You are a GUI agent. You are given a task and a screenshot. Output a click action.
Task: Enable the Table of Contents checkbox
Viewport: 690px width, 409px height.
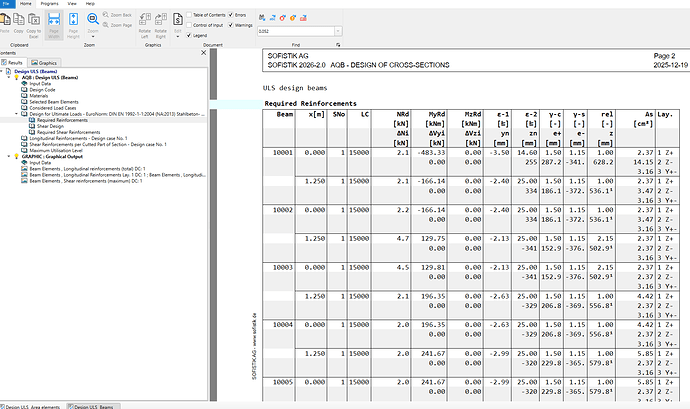(x=191, y=17)
